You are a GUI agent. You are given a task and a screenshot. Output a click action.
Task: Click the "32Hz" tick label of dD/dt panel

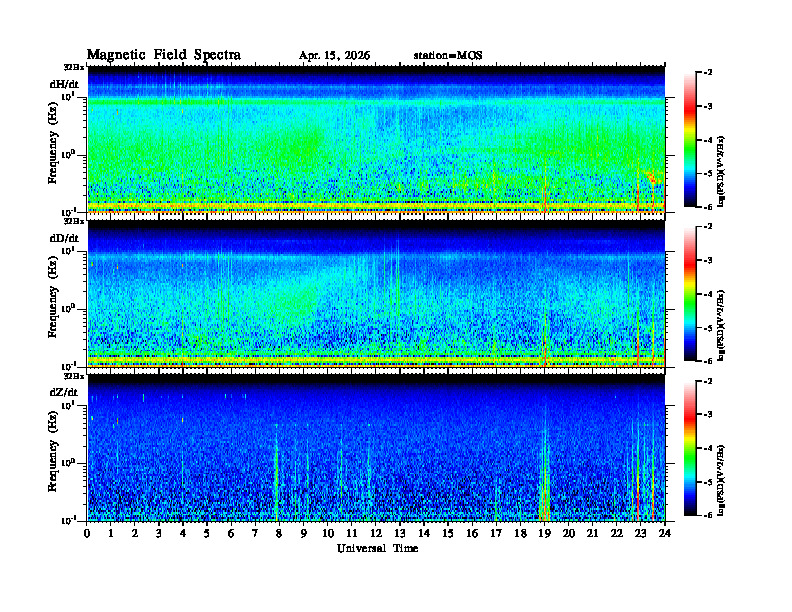74,221
